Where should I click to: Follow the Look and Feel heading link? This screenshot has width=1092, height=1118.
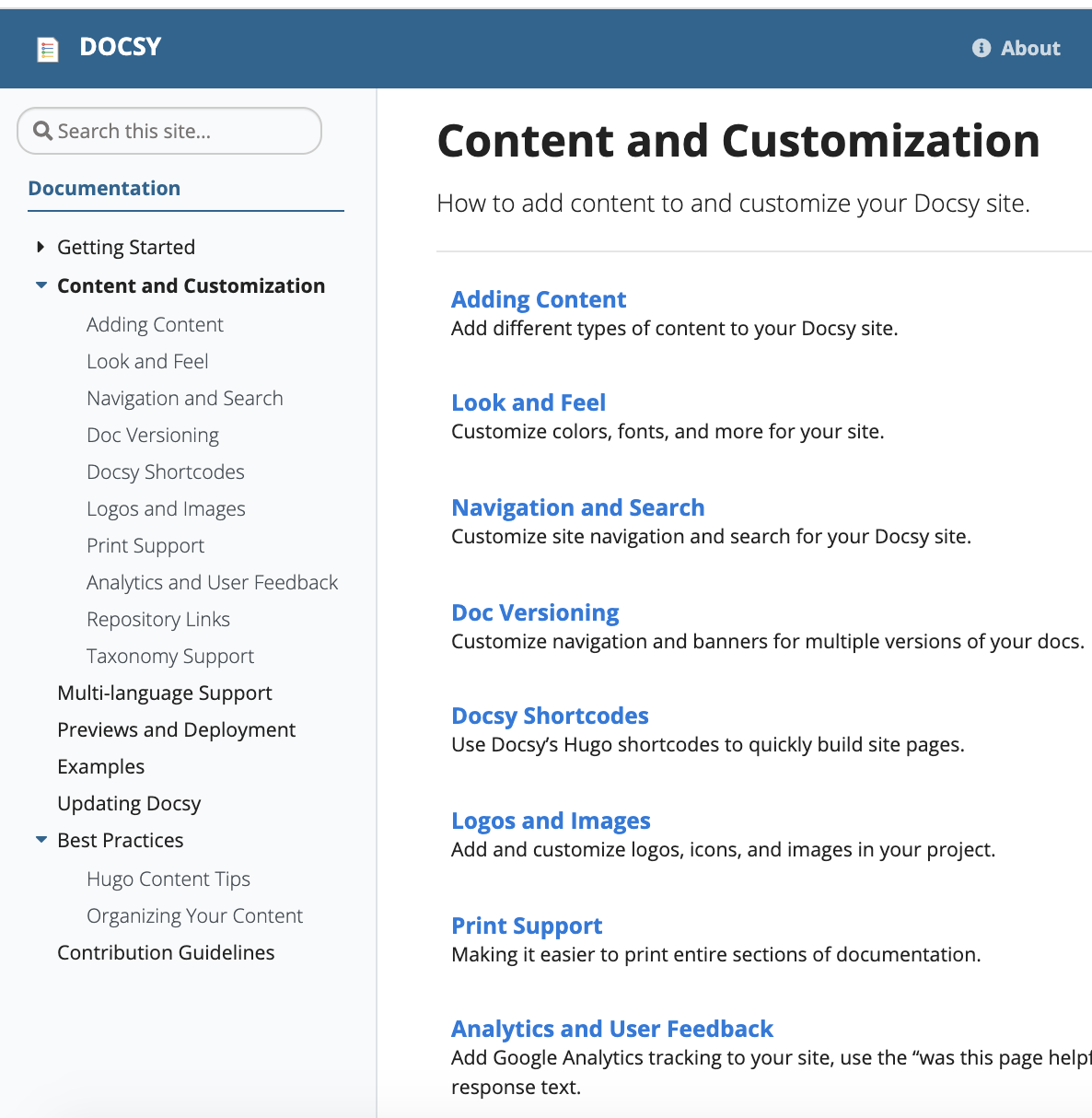tap(529, 402)
